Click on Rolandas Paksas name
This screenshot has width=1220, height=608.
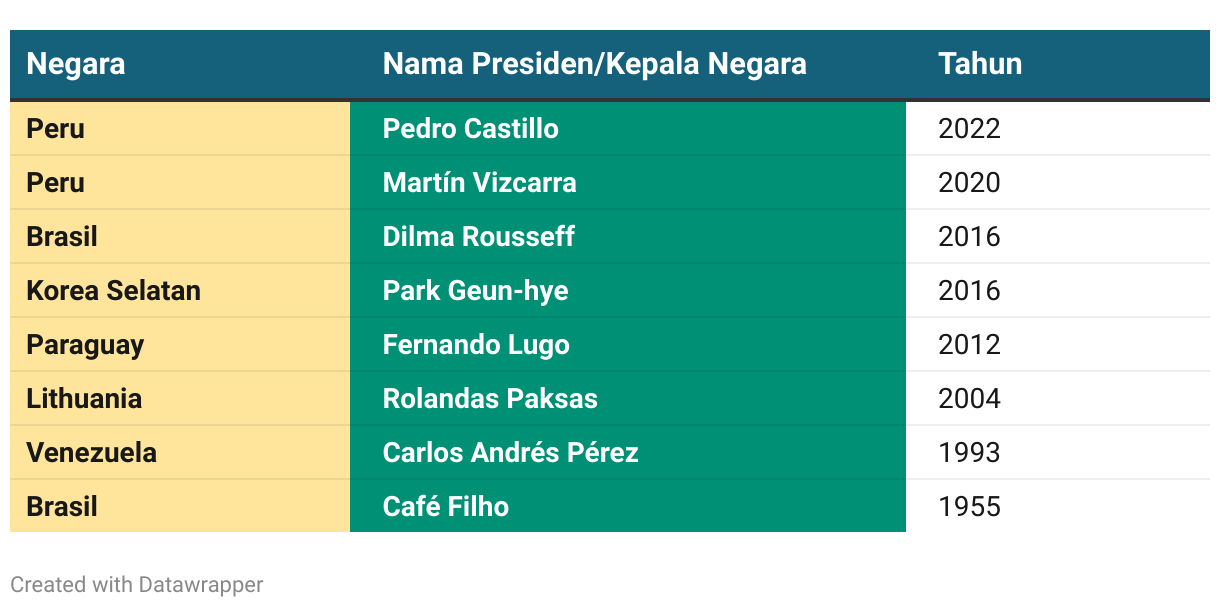coord(490,399)
